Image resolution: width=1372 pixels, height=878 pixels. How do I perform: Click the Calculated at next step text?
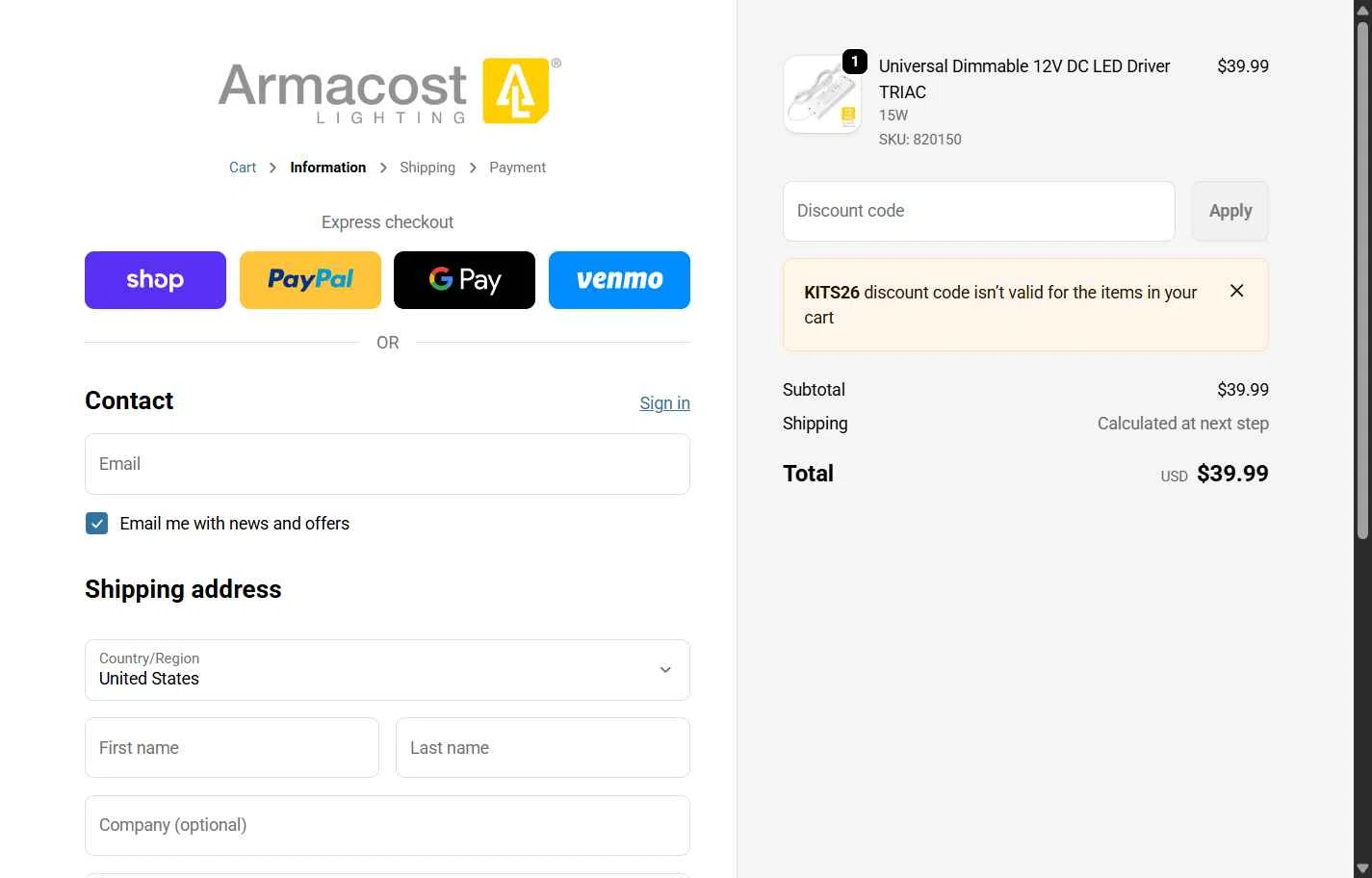coord(1183,424)
